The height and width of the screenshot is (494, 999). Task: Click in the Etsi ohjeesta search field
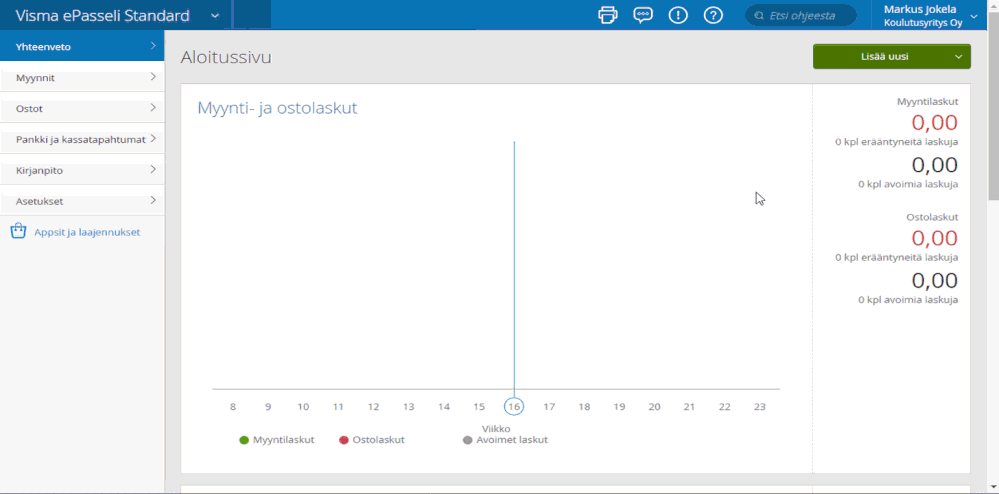point(801,16)
